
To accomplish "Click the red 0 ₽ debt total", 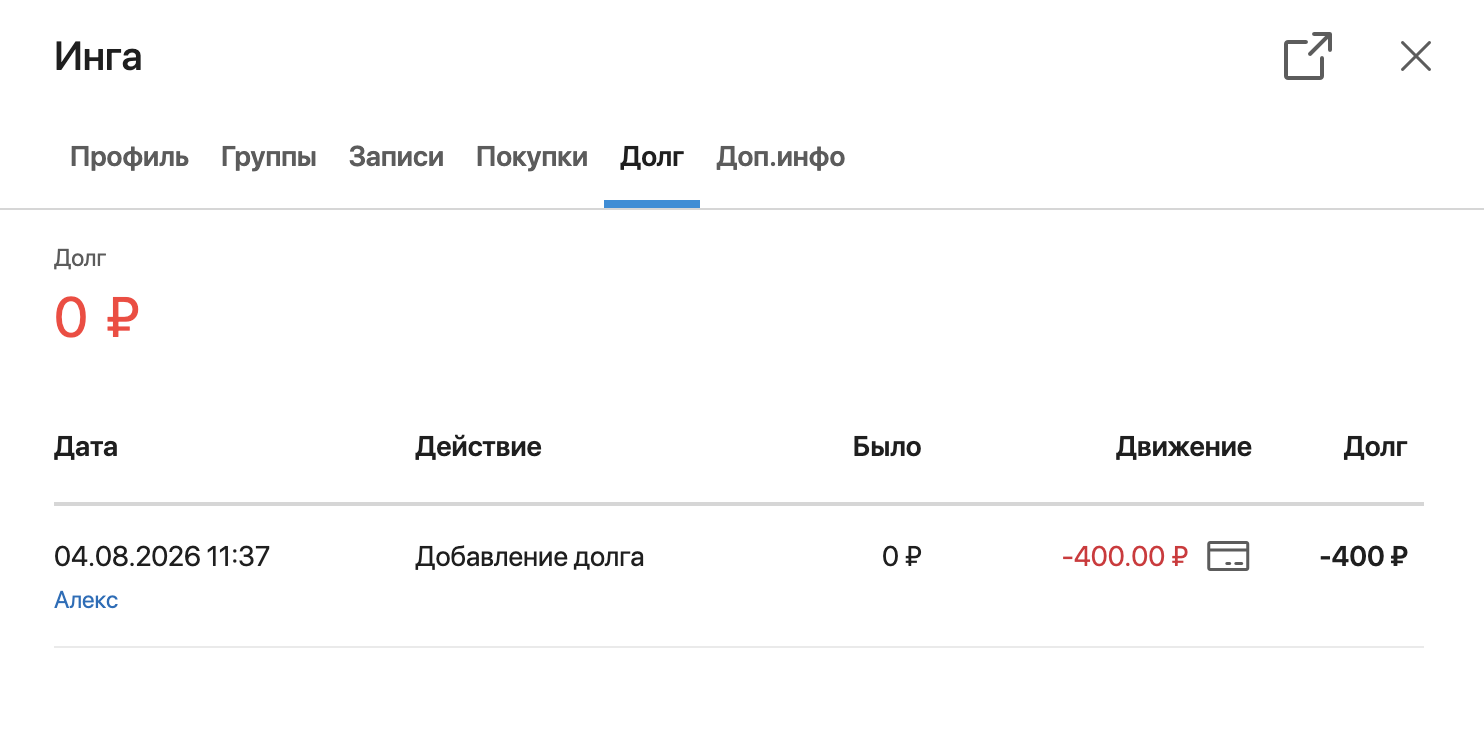I will pyautogui.click(x=96, y=318).
